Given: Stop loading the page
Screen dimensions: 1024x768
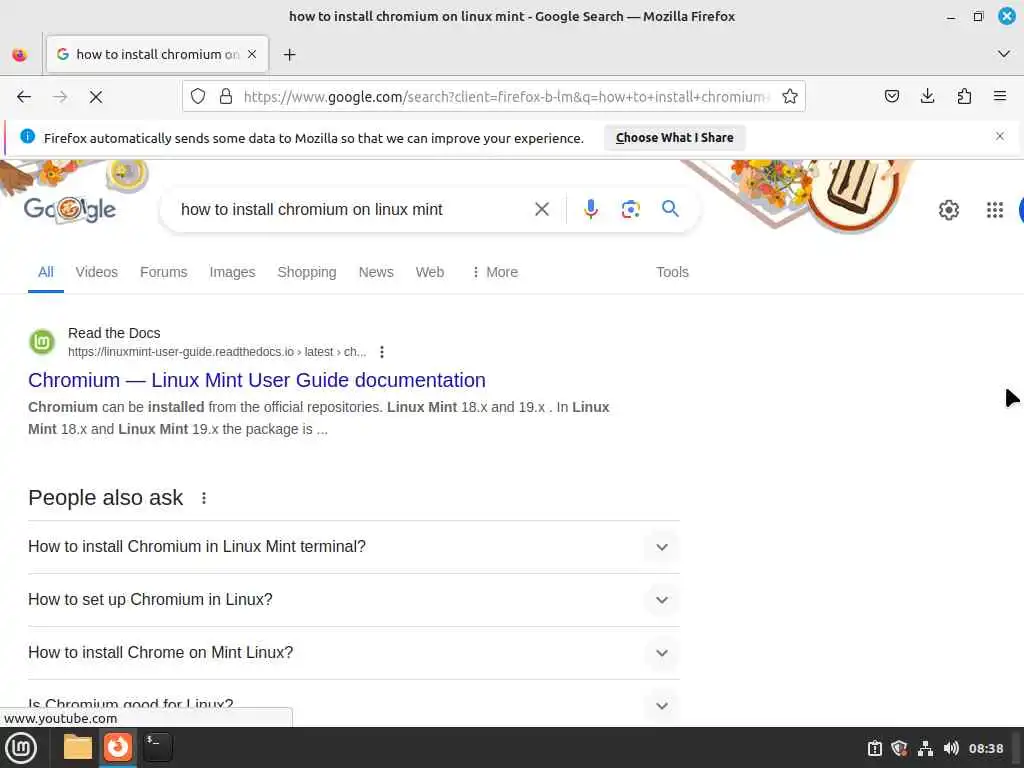Looking at the screenshot, I should [x=95, y=97].
